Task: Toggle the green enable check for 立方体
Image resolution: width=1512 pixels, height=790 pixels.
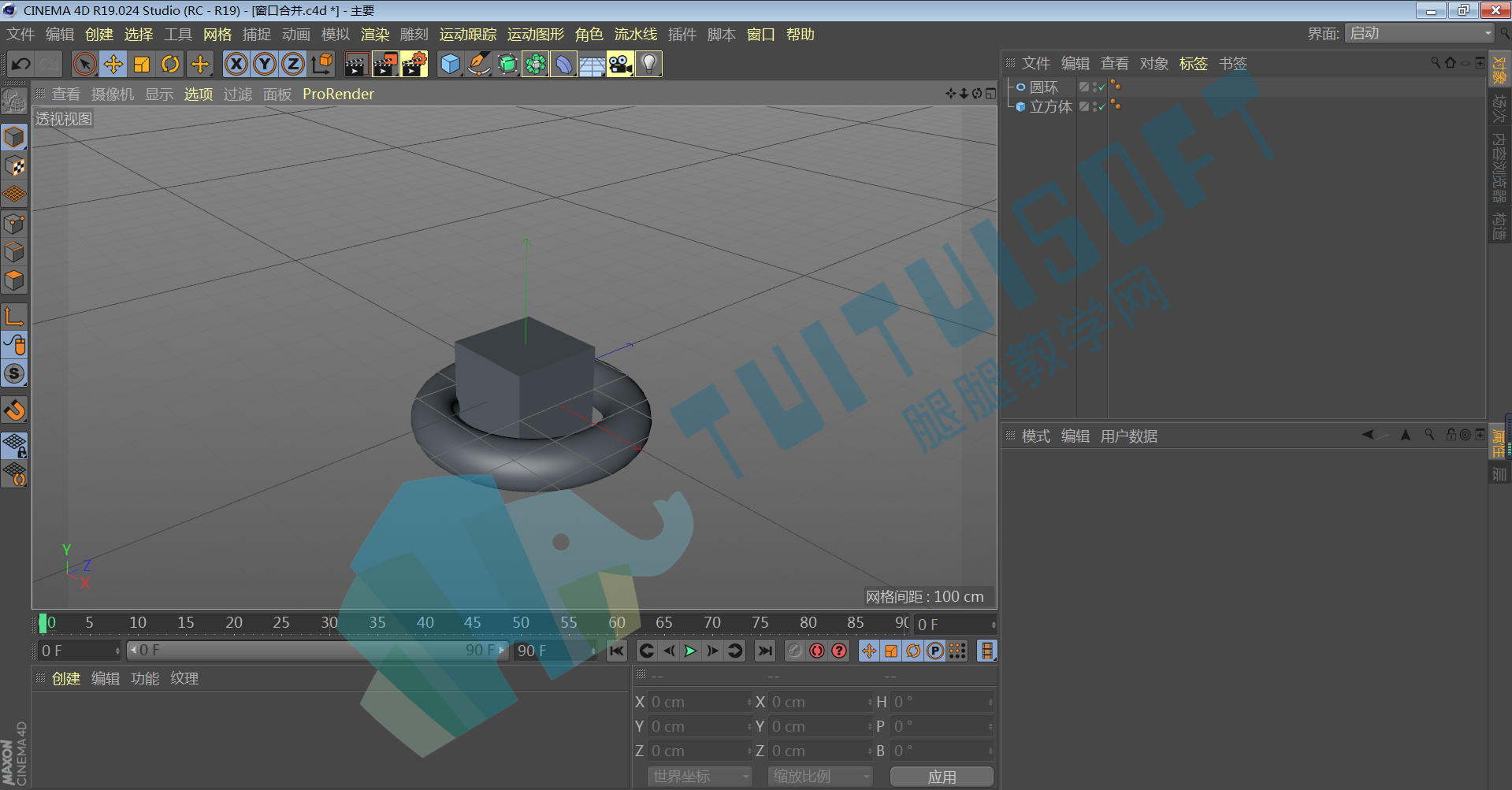Action: point(1101,107)
